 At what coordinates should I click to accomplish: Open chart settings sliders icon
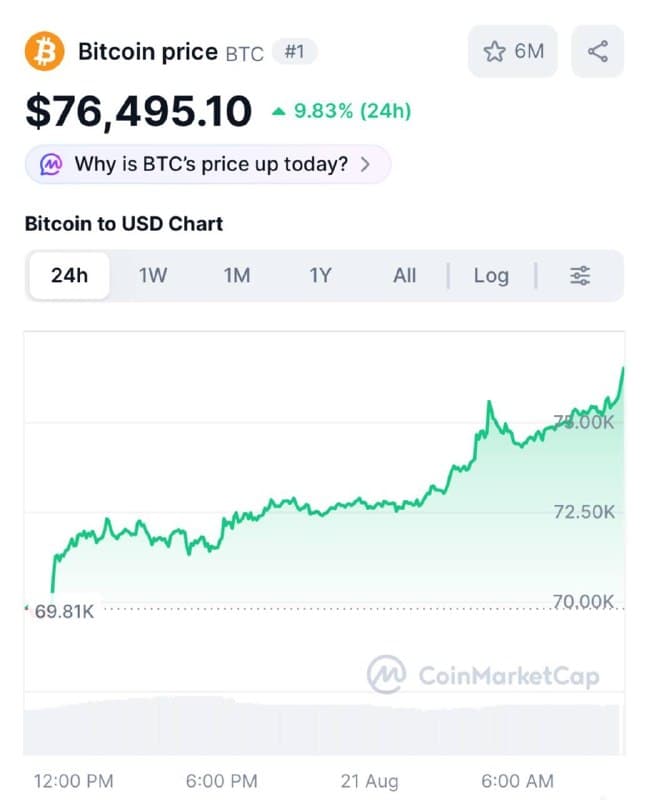(x=580, y=276)
